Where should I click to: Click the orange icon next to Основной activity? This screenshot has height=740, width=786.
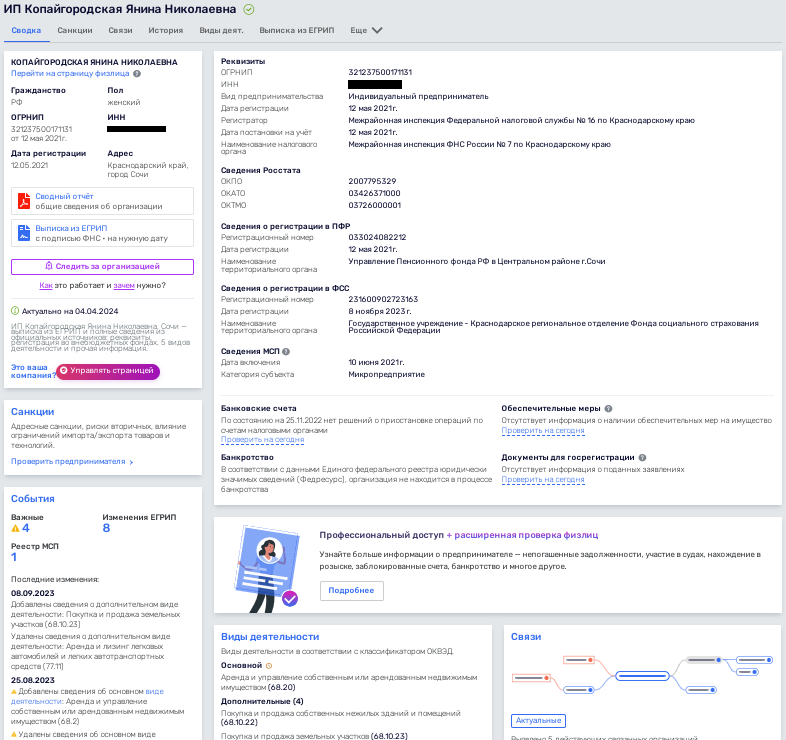[269, 666]
